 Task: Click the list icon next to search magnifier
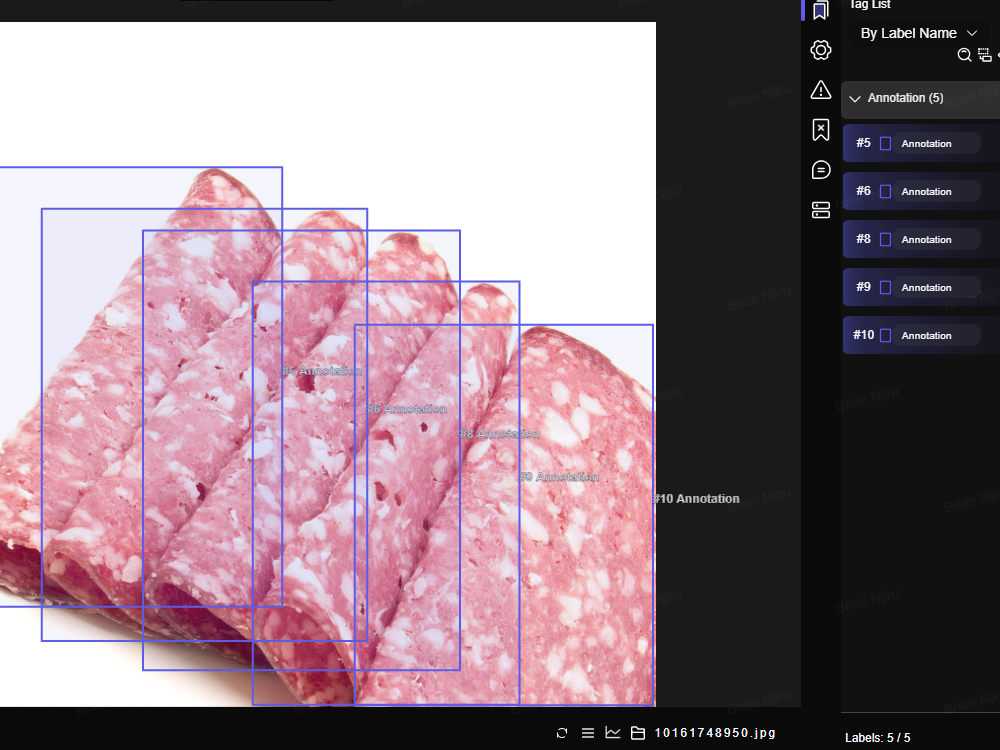[985, 55]
